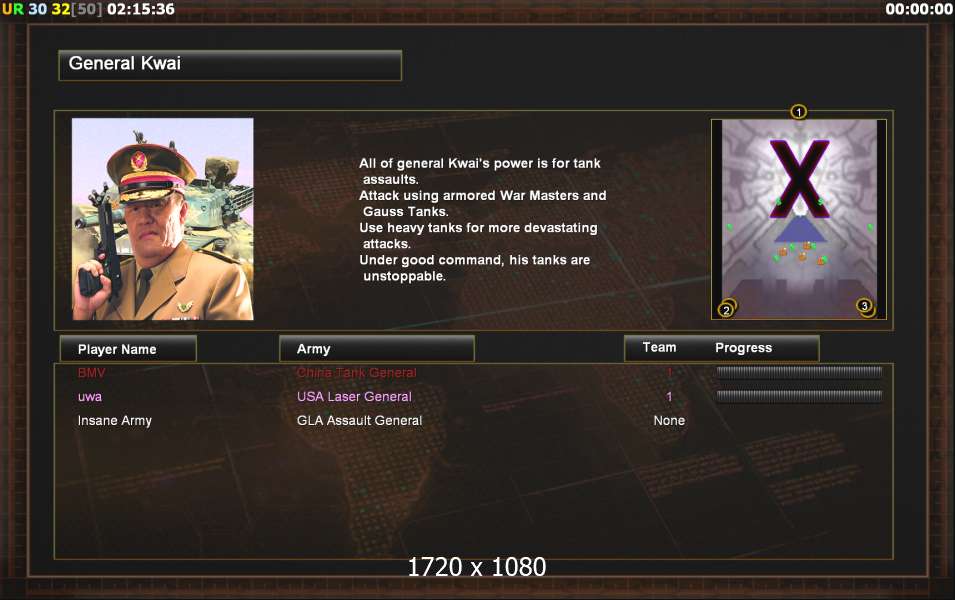Select the General Kwai title bar
955x600 pixels.
click(230, 65)
